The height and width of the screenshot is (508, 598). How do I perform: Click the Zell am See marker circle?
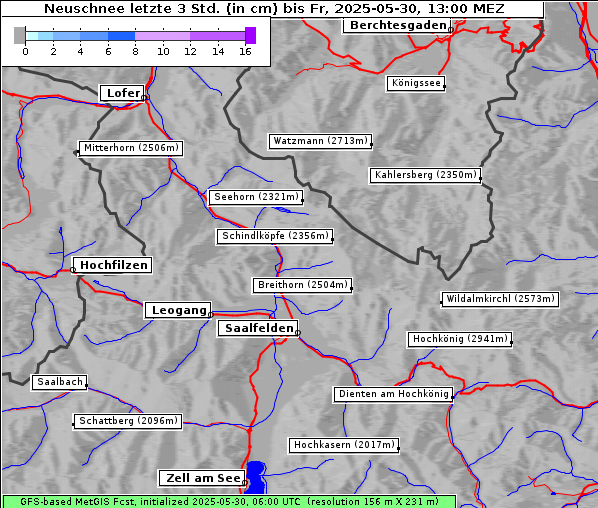[245, 483]
